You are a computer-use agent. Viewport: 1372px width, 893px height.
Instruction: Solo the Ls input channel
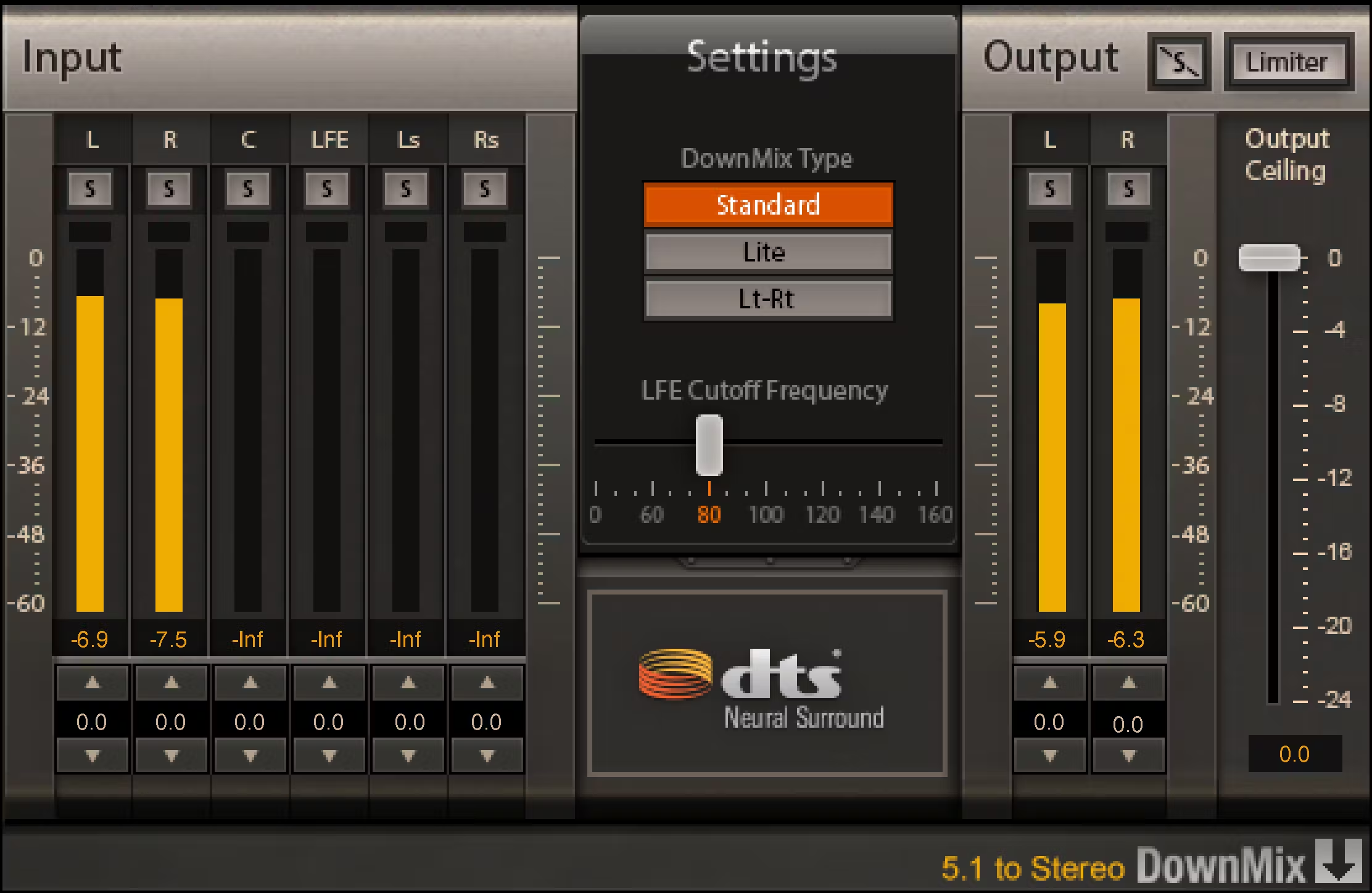407,189
